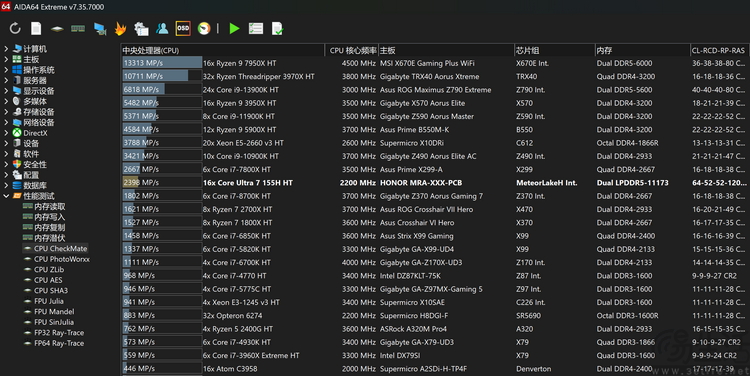Expand the 主板 tree node
The width and height of the screenshot is (750, 376).
tap(6, 59)
